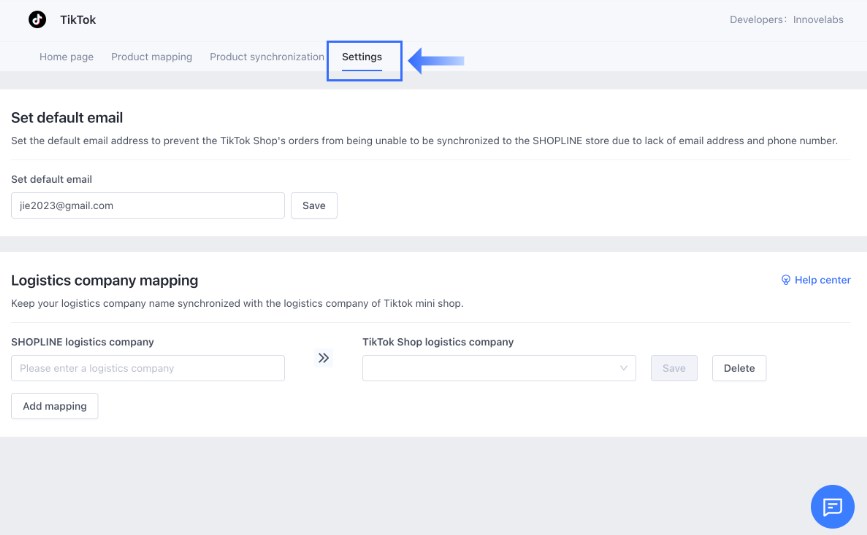Select the Settings tab
Image resolution: width=867 pixels, height=535 pixels.
(362, 57)
